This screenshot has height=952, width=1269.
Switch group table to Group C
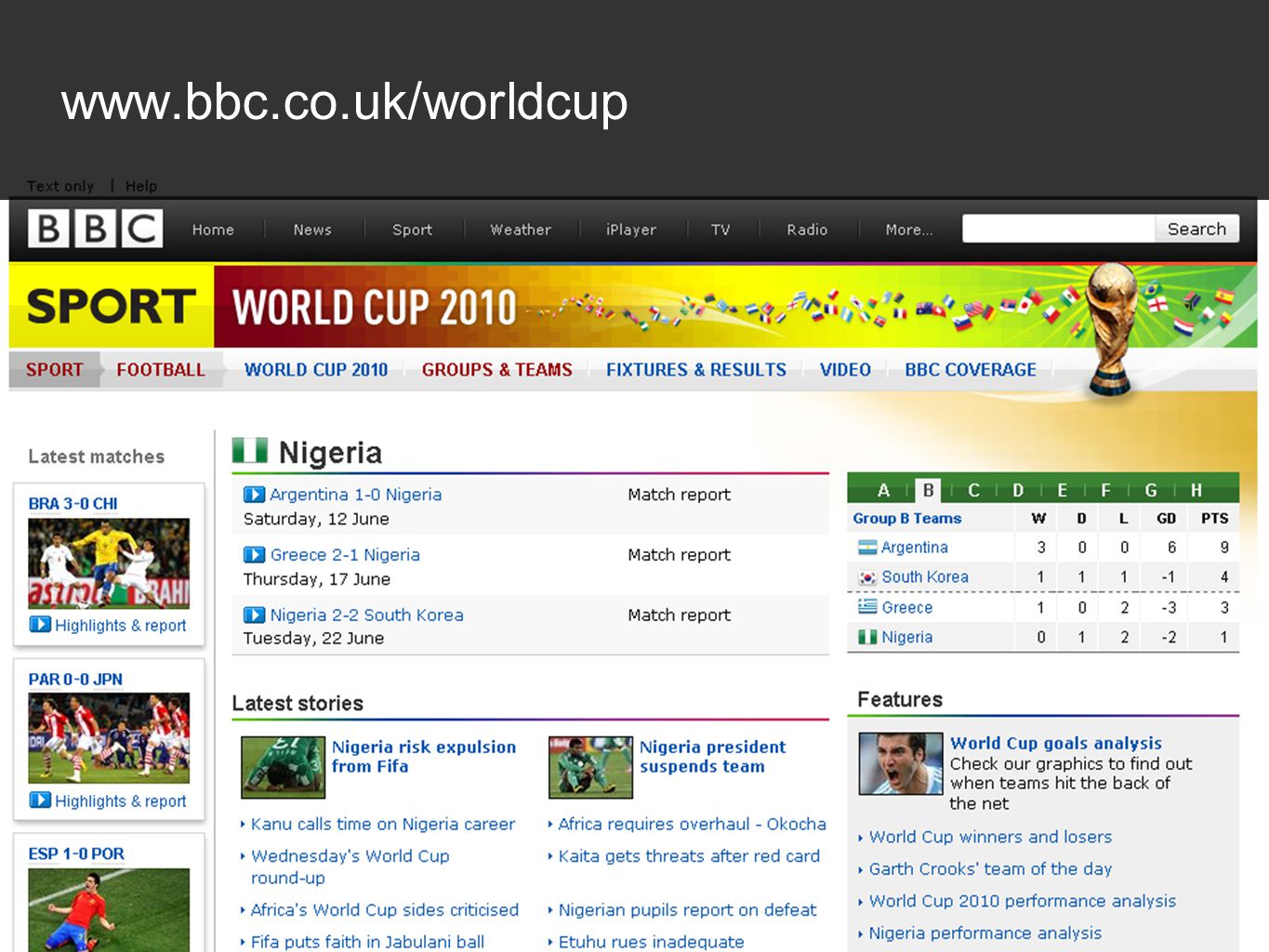coord(973,490)
